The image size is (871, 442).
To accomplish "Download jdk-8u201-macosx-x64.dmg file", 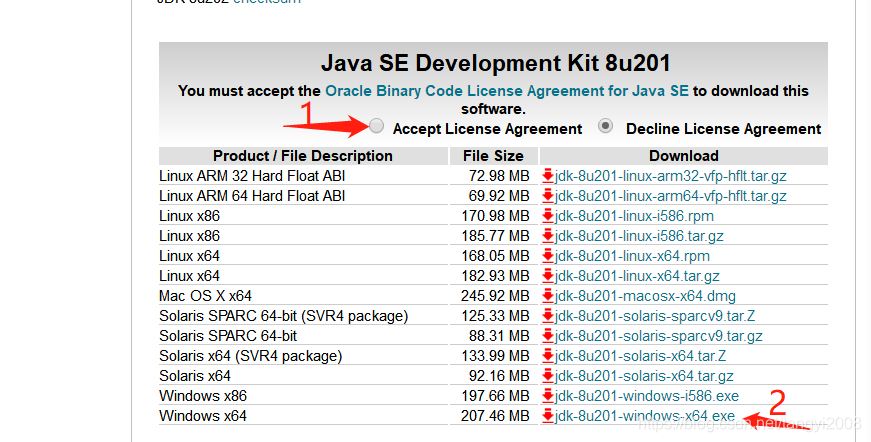I will tap(645, 296).
